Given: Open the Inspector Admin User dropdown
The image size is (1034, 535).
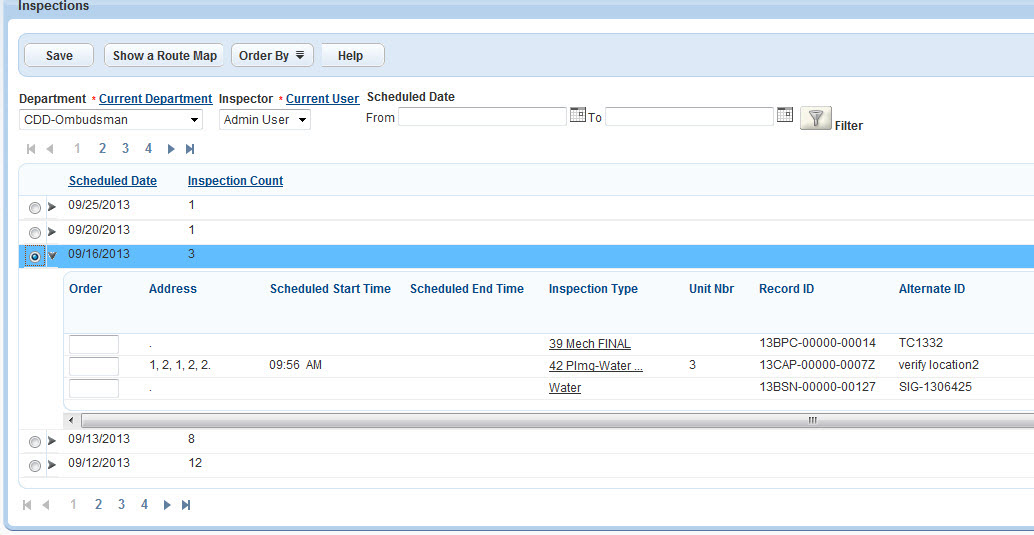Looking at the screenshot, I should [264, 120].
